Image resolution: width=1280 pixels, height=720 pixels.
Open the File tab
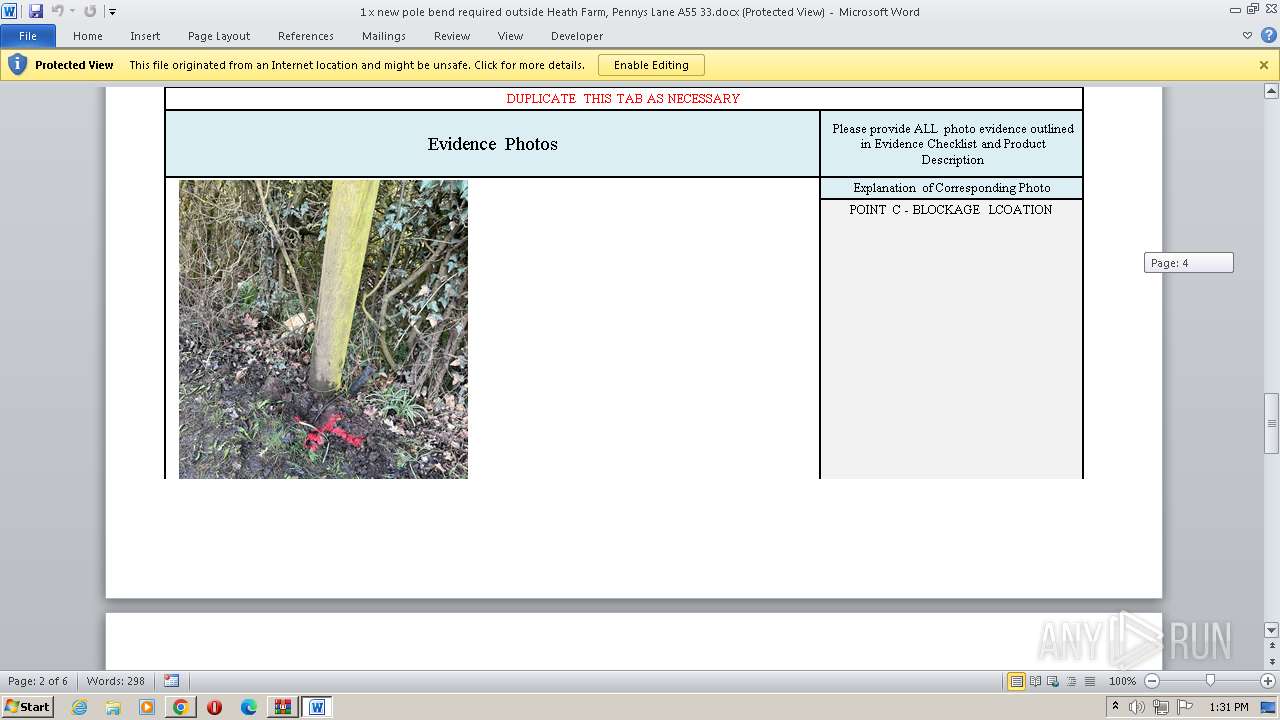click(28, 36)
